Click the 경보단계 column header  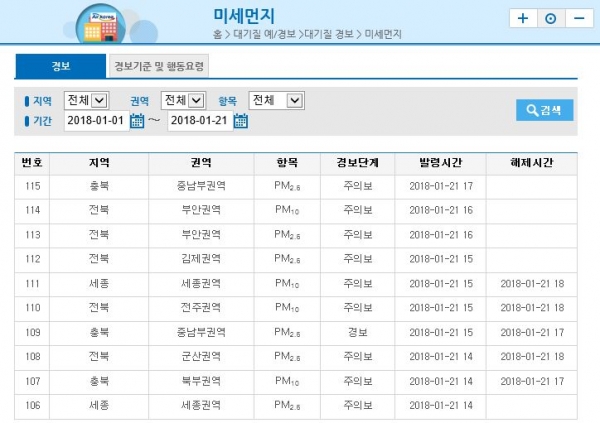coord(357,163)
